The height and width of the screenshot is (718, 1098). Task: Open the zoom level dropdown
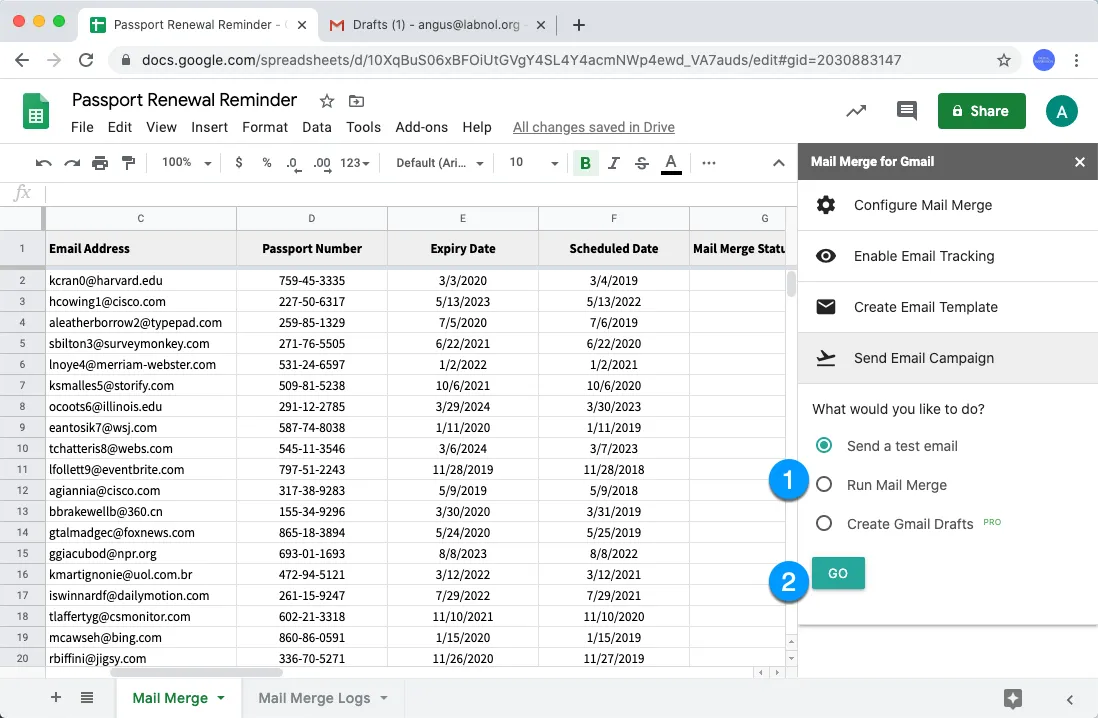pyautogui.click(x=187, y=163)
